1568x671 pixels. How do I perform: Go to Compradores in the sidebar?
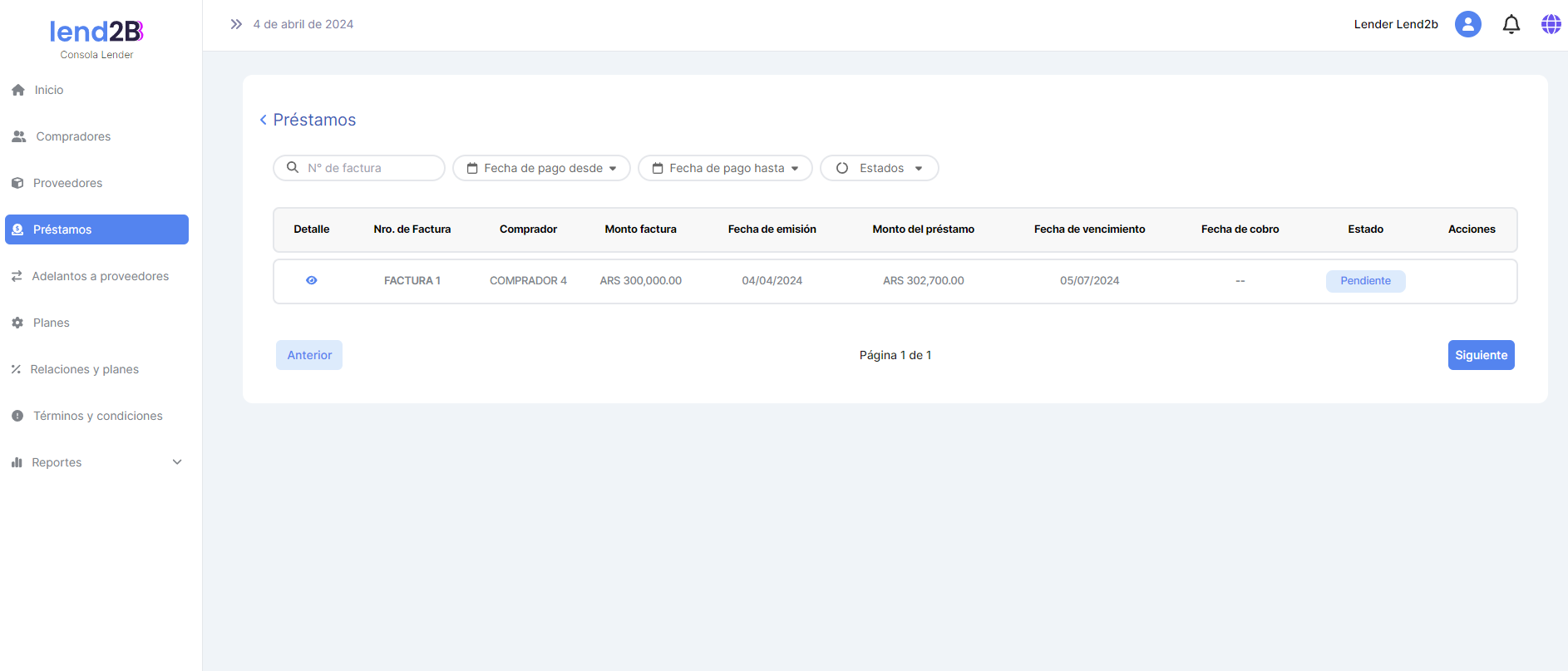(x=73, y=136)
